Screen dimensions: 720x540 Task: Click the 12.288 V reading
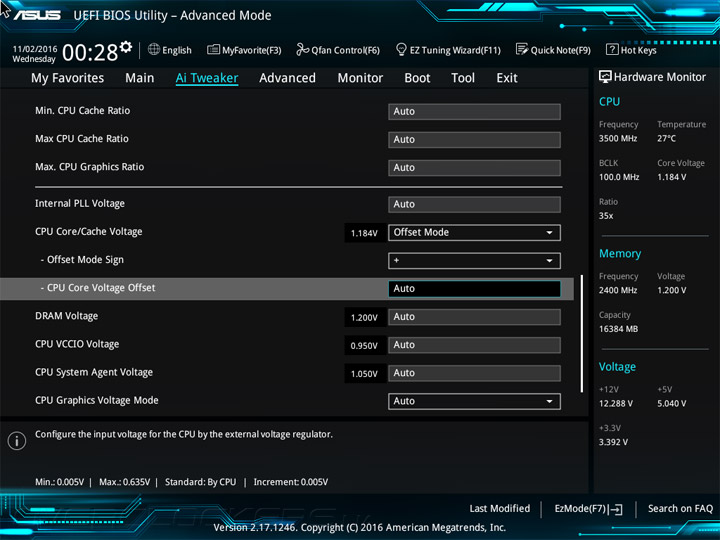[616, 403]
